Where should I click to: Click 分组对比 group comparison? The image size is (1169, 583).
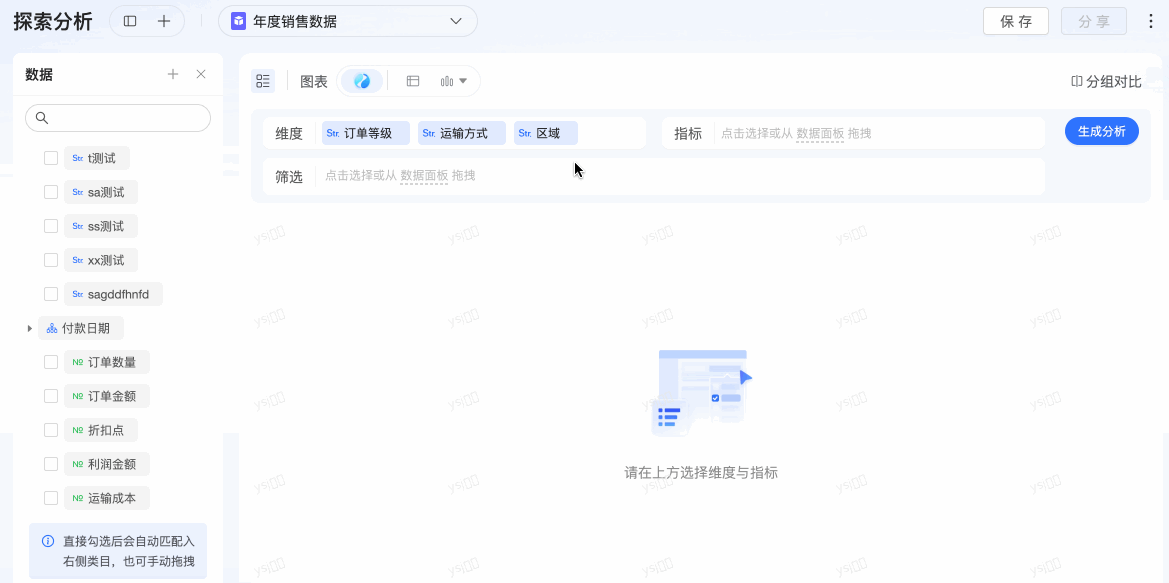[x=1106, y=81]
